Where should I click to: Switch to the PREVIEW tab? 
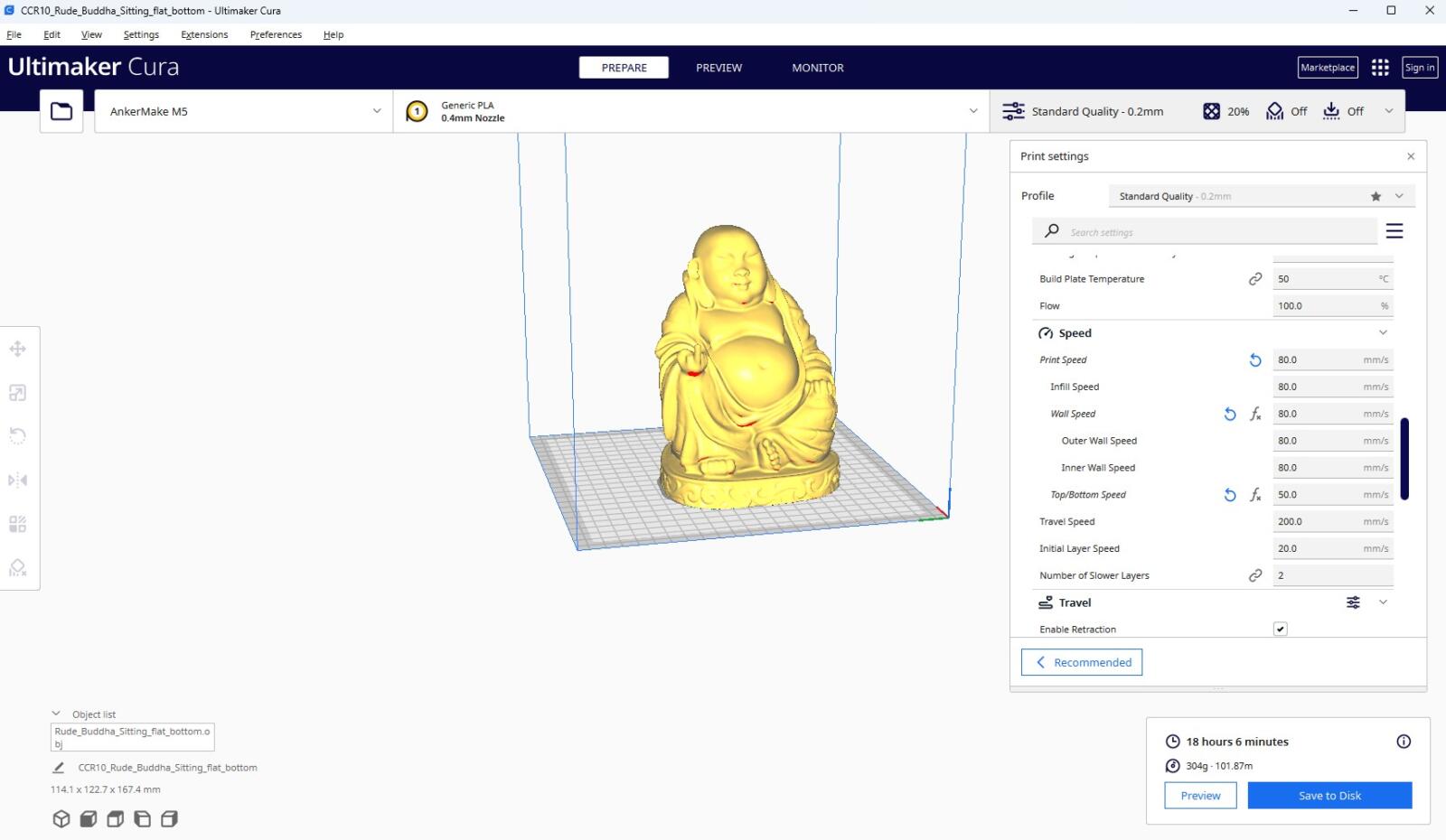tap(718, 68)
